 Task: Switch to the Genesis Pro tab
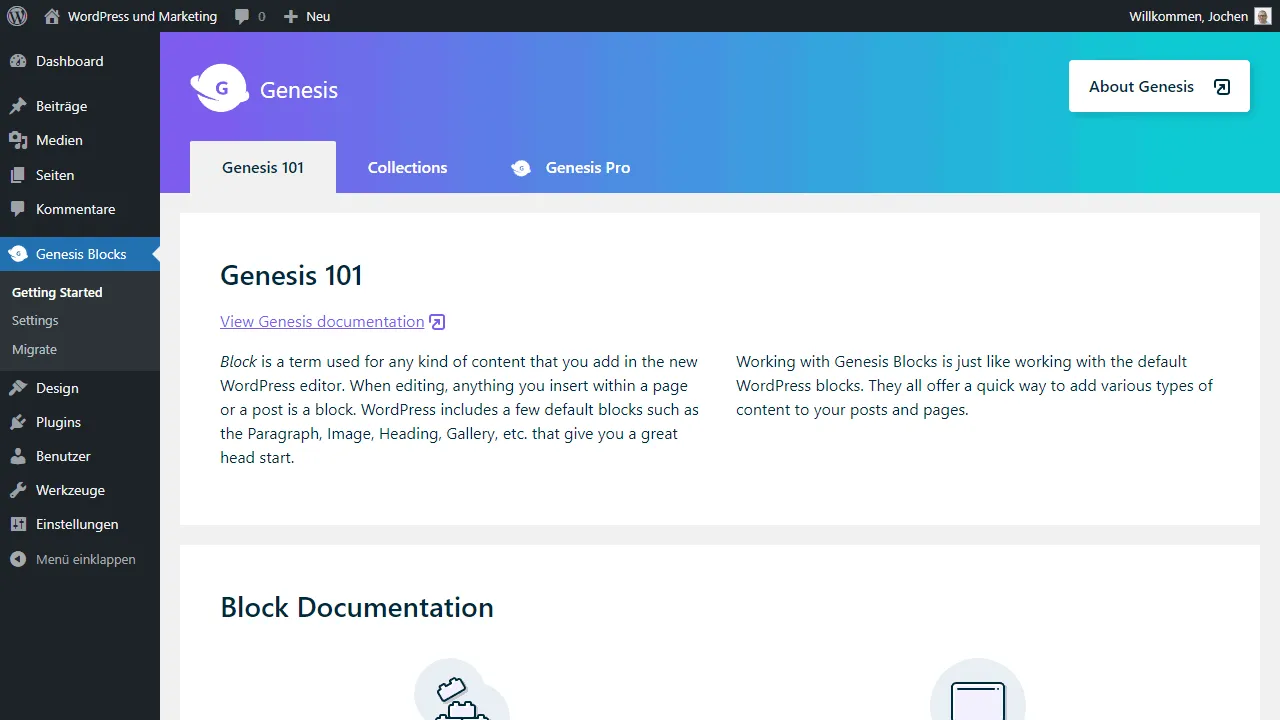[571, 167]
